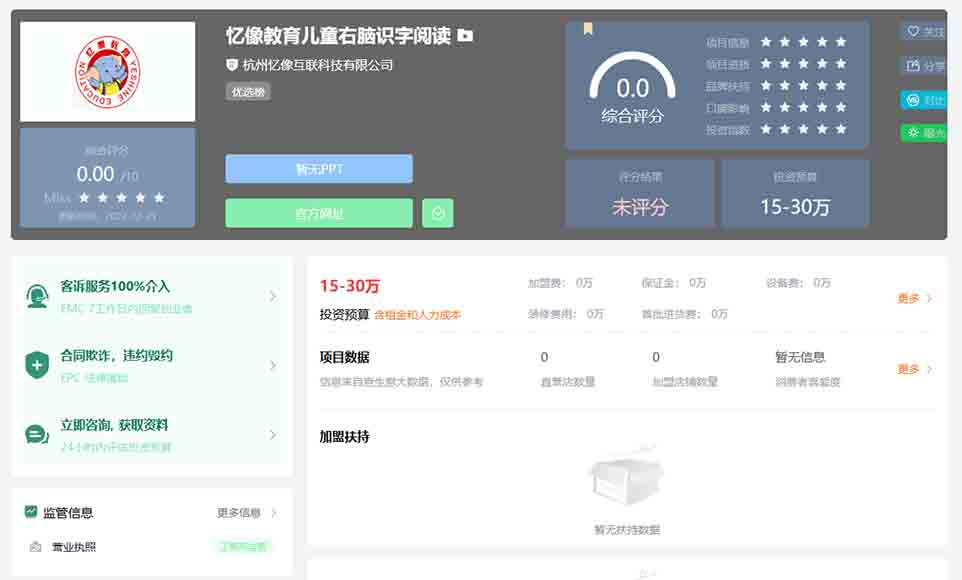Click the last star in the bottom rating row
The width and height of the screenshot is (962, 580).
point(841,129)
